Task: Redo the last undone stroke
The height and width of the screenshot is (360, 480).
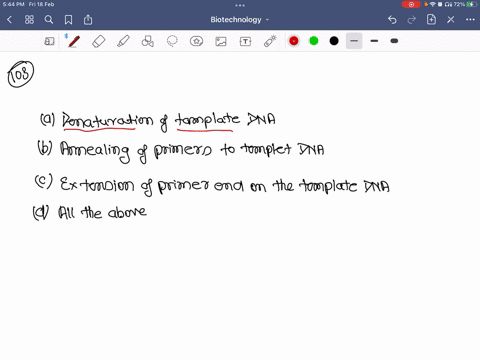Action: (412, 20)
